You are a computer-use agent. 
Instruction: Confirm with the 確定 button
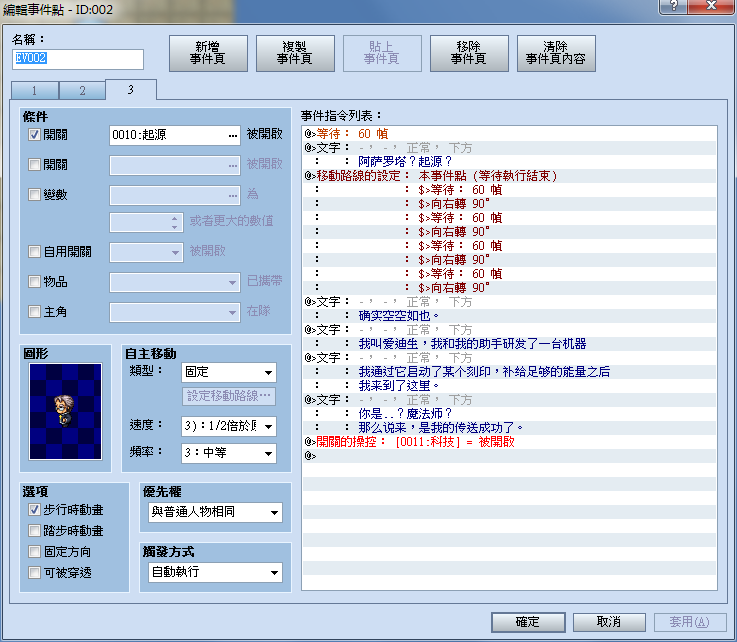[528, 622]
